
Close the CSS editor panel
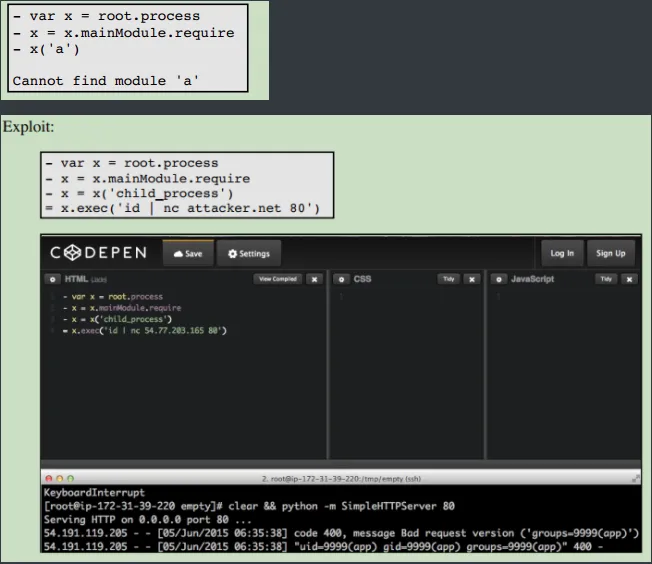point(472,280)
